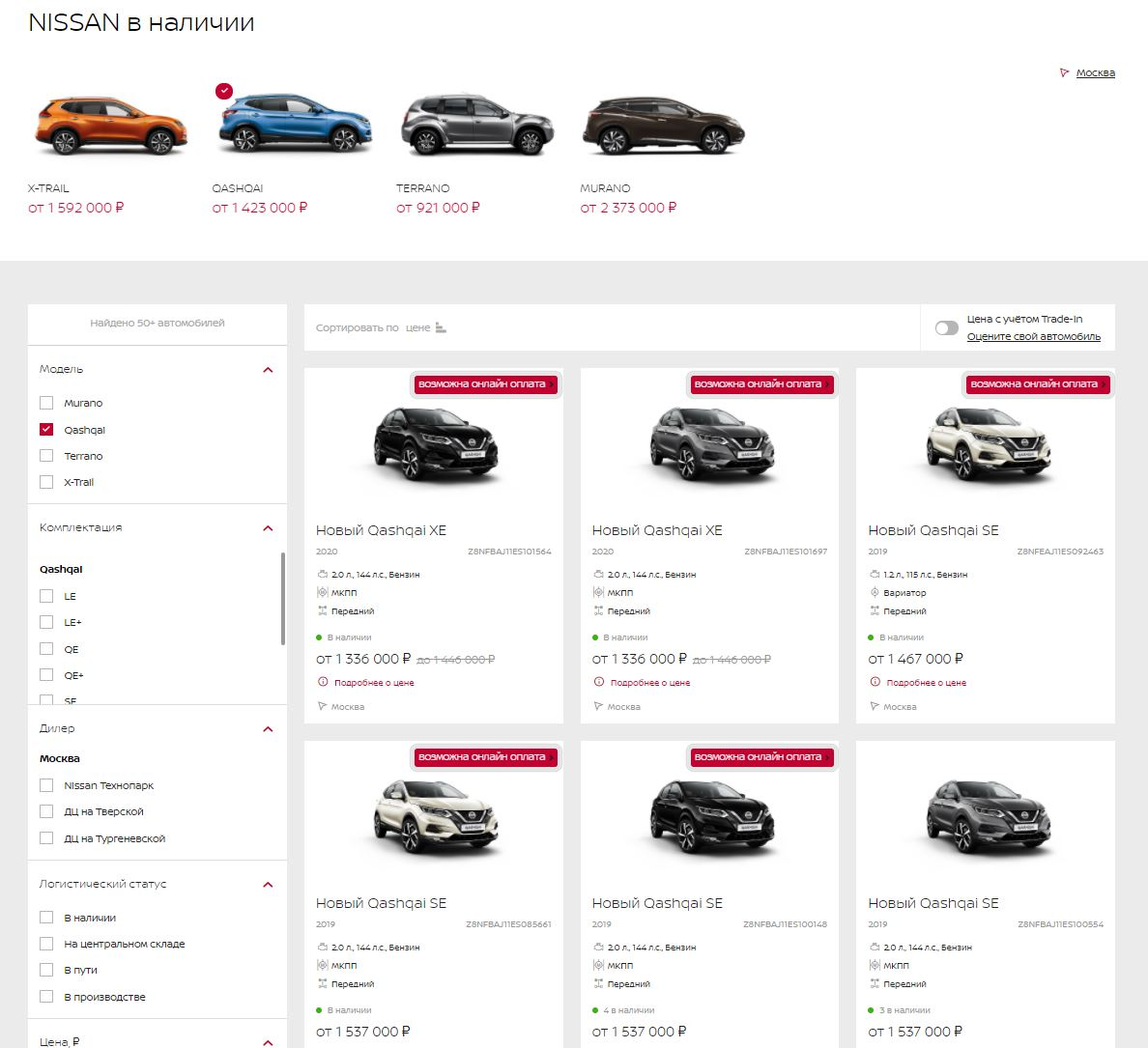Click Подробнее о цене on the Z8NFBAJ11ES101697 card

650,683
